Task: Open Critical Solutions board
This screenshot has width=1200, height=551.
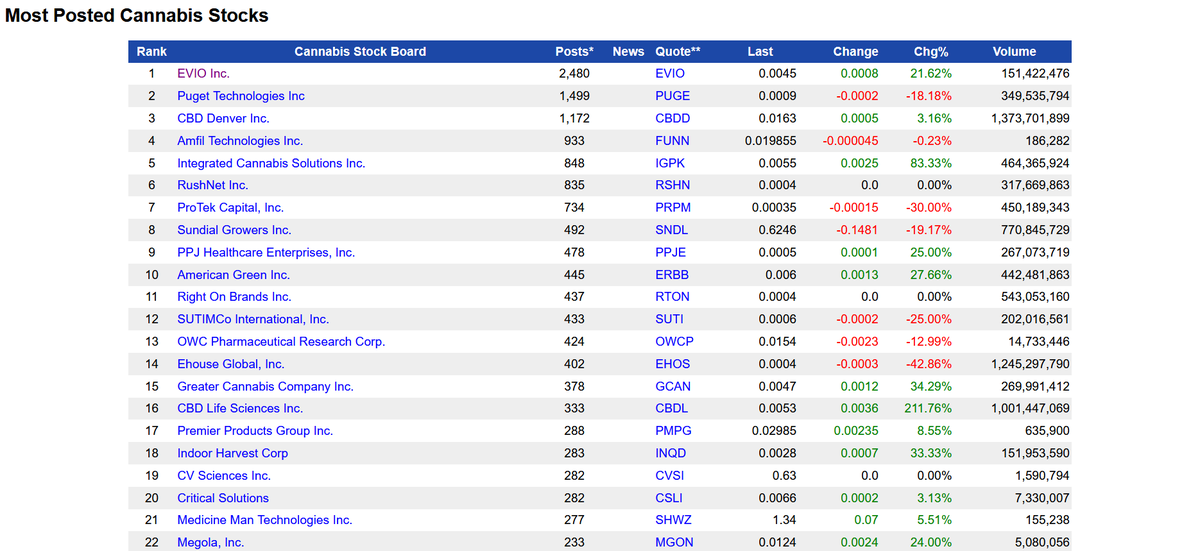Action: pyautogui.click(x=223, y=498)
